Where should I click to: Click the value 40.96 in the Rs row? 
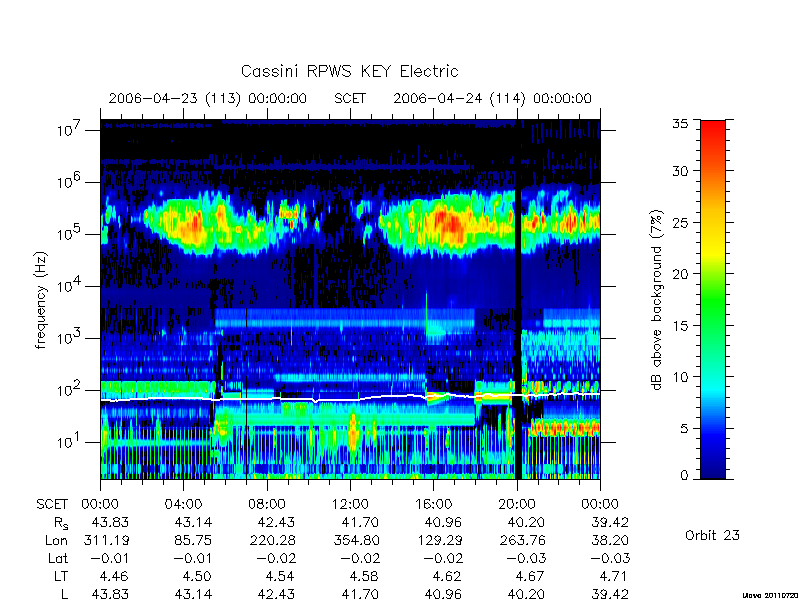[443, 522]
